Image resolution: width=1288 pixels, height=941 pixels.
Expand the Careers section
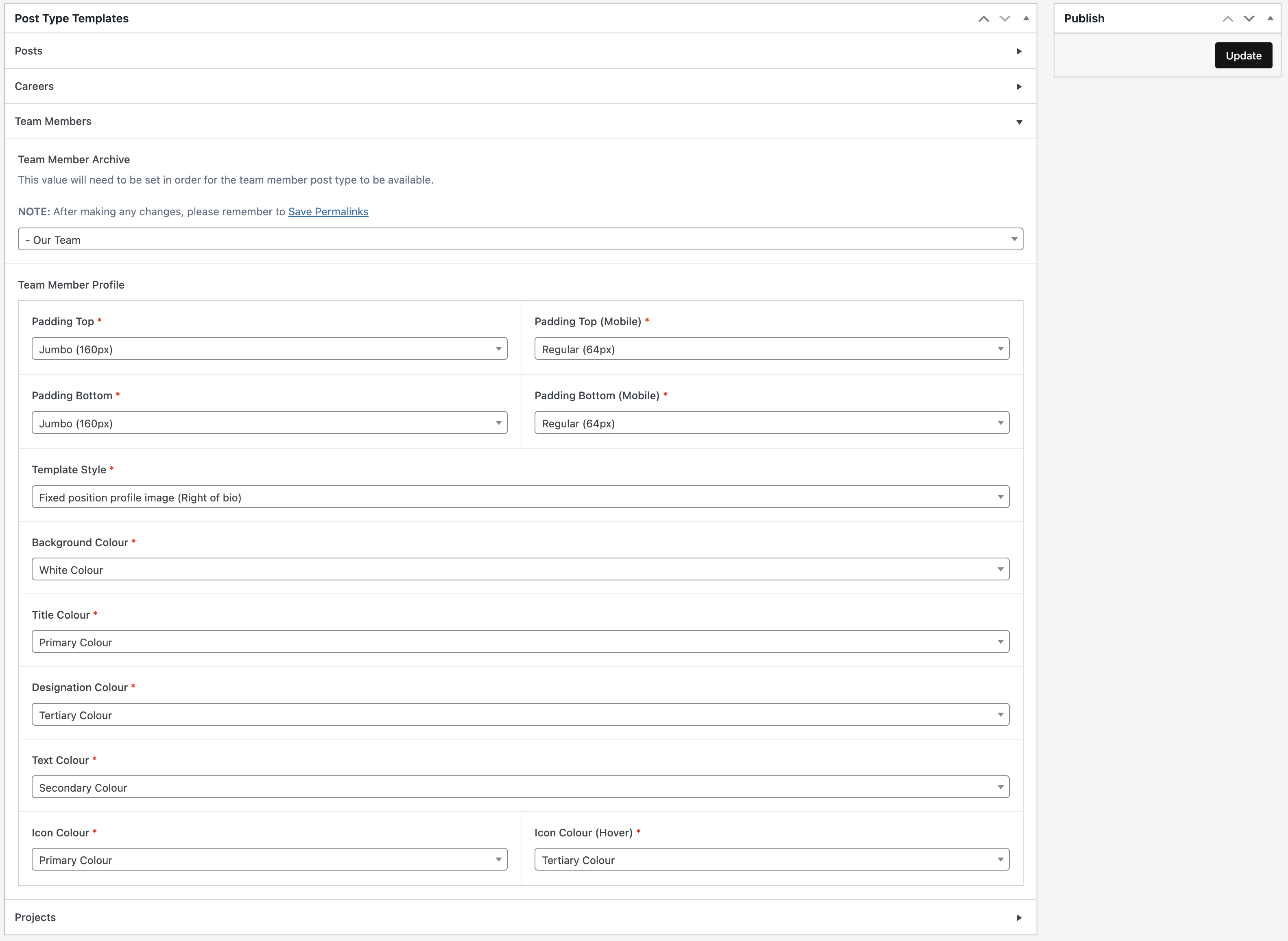1019,87
